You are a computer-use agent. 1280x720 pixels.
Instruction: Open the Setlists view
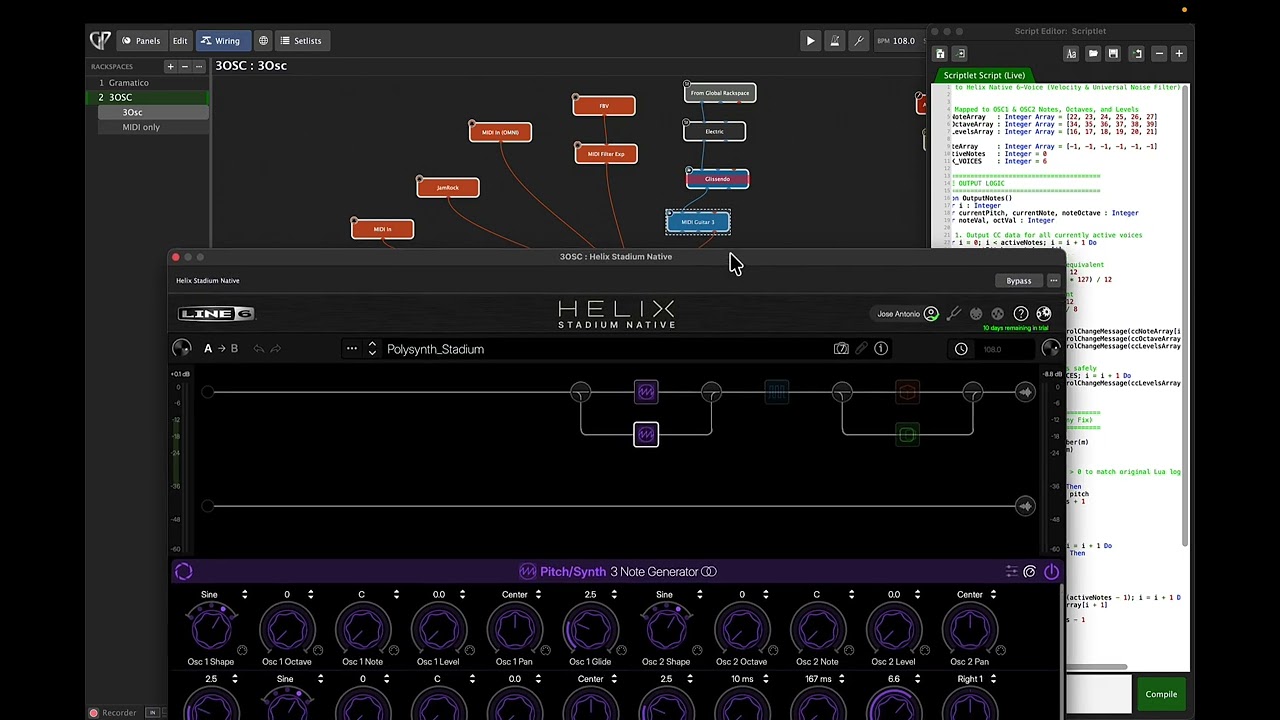pyautogui.click(x=301, y=41)
